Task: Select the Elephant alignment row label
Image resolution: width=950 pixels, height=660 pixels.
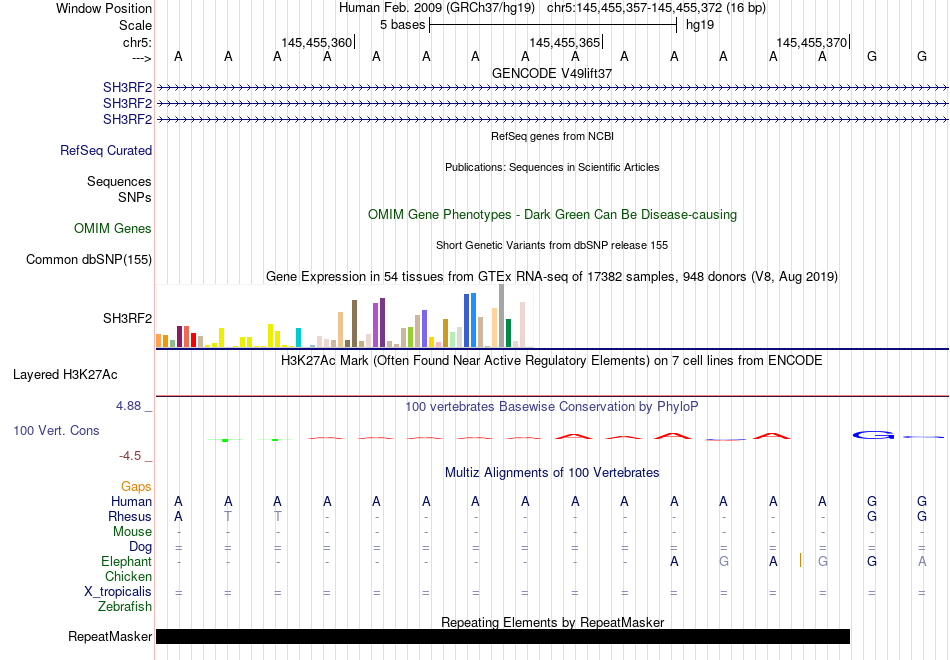Action: (127, 562)
